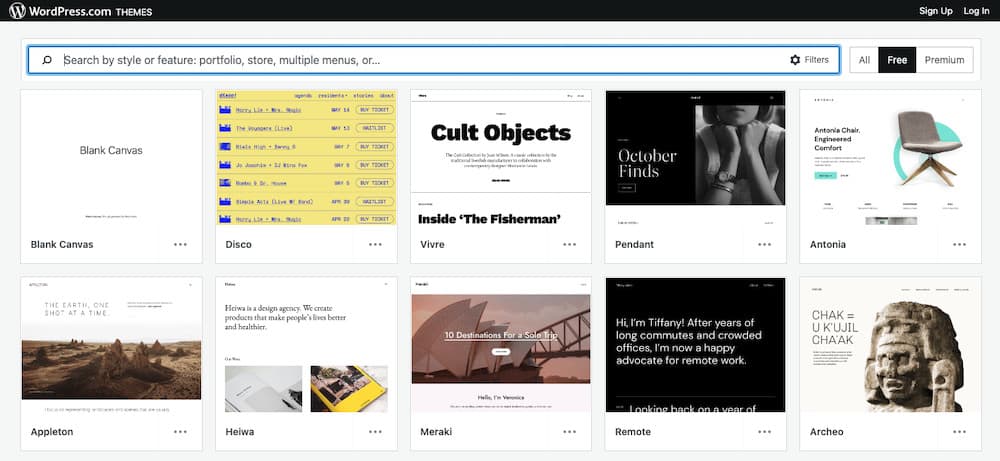Image resolution: width=1000 pixels, height=461 pixels.
Task: Open the Remote theme preview thumbnail
Action: 696,345
